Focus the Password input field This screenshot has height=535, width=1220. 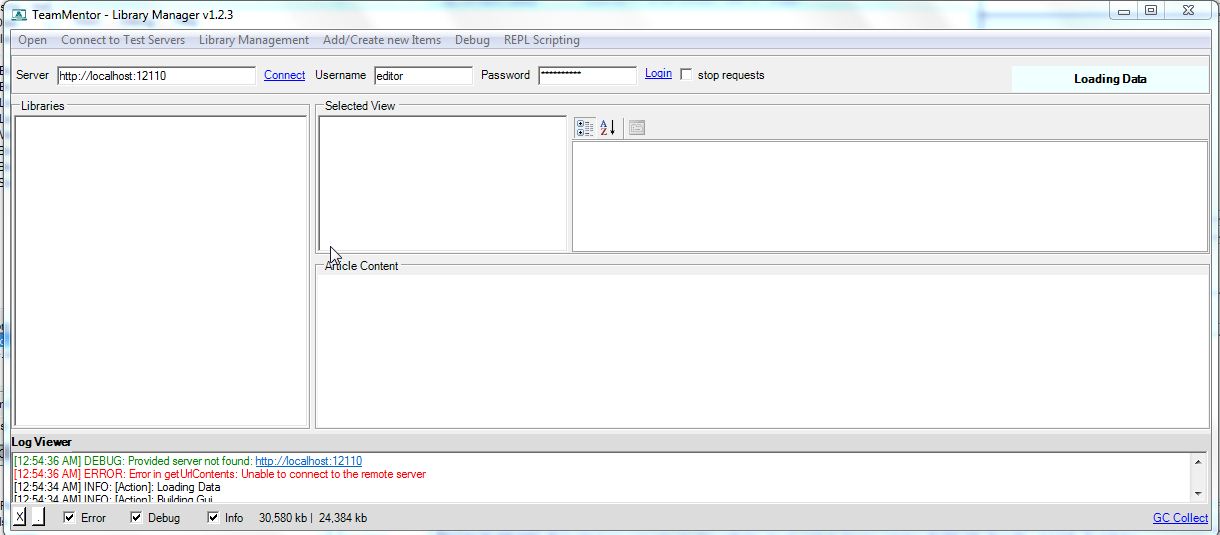587,75
